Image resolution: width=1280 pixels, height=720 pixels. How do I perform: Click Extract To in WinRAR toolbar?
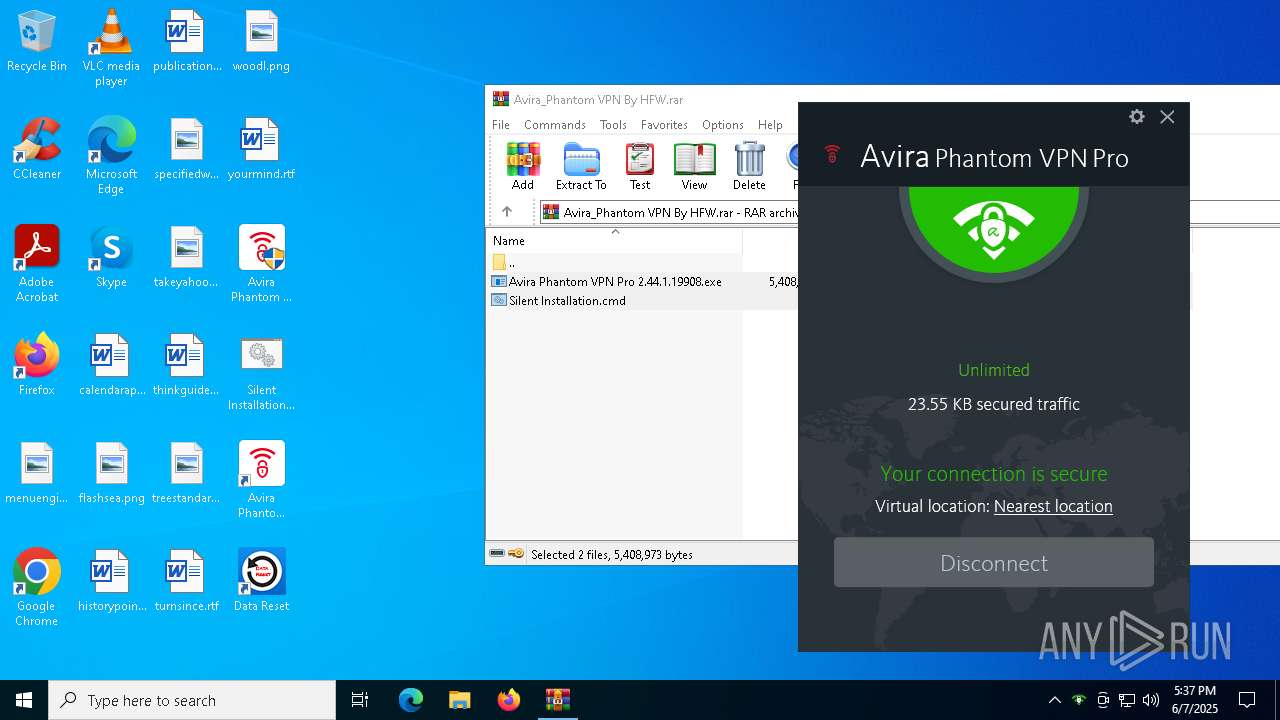(581, 166)
